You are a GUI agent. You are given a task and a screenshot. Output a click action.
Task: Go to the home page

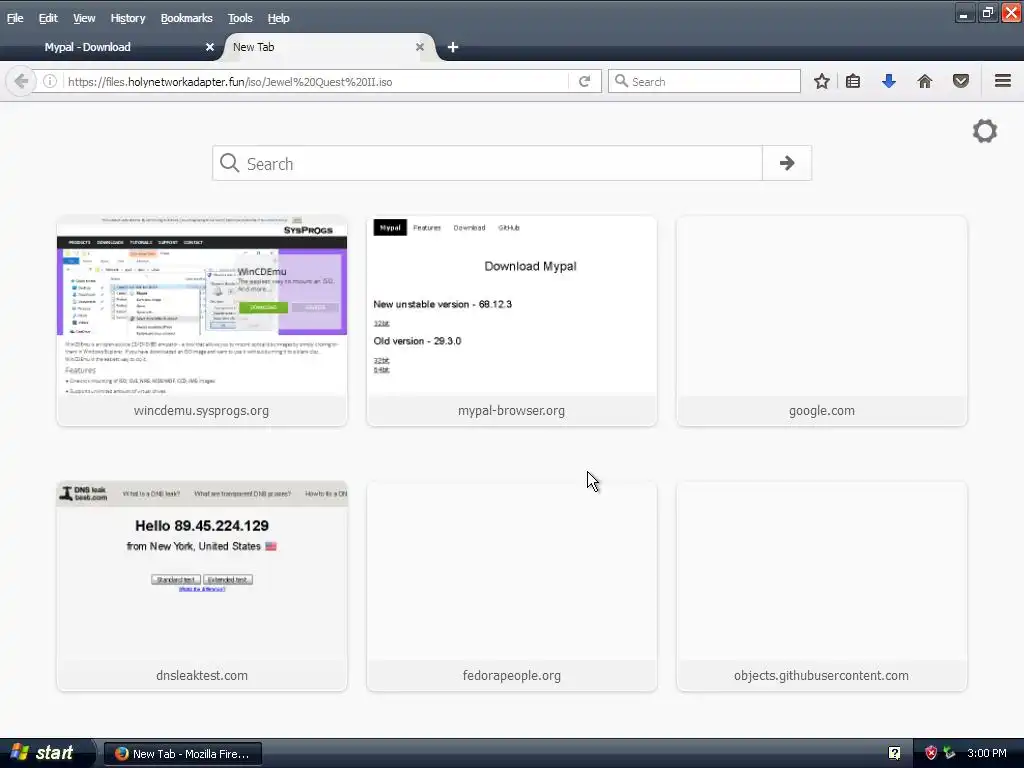pos(924,82)
